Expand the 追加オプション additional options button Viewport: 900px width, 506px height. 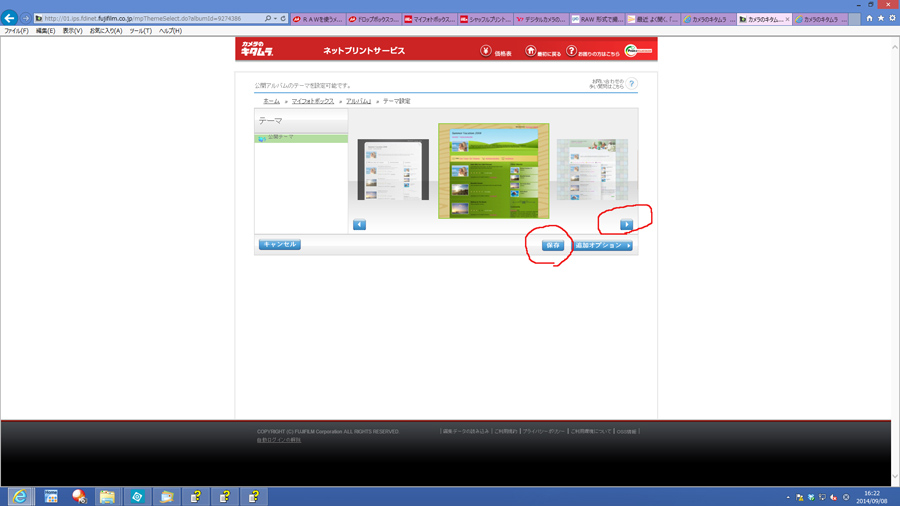[x=603, y=245]
